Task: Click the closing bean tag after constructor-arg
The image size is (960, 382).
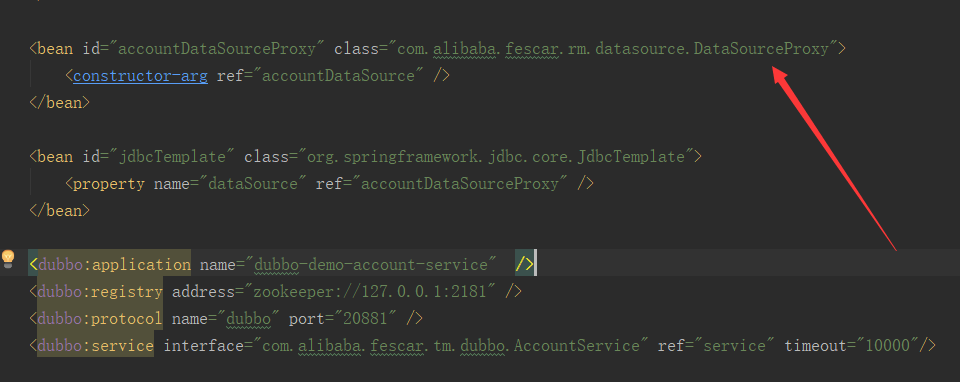Action: 59,103
